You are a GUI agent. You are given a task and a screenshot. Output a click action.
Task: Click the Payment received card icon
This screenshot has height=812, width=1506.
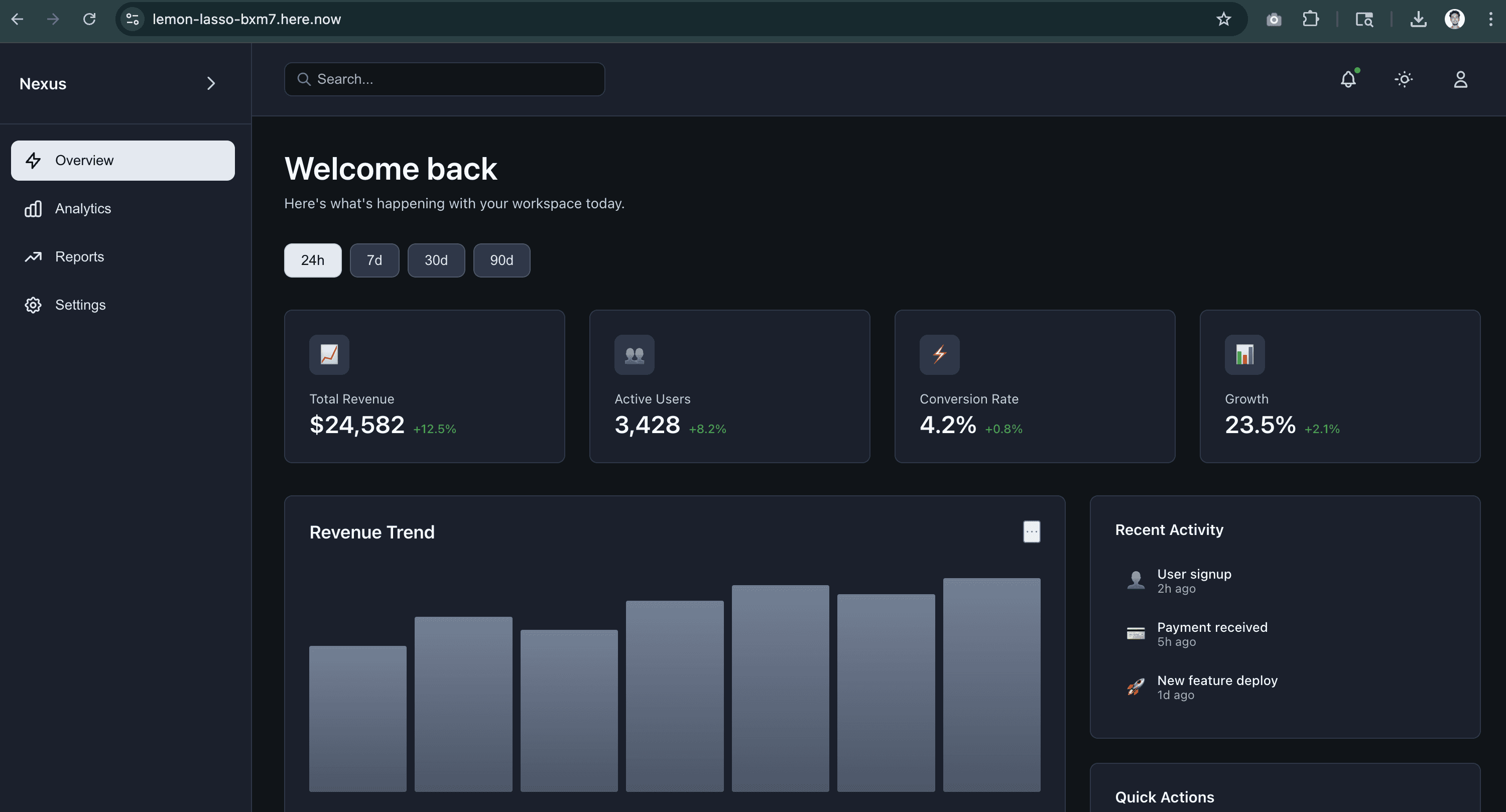click(x=1136, y=634)
